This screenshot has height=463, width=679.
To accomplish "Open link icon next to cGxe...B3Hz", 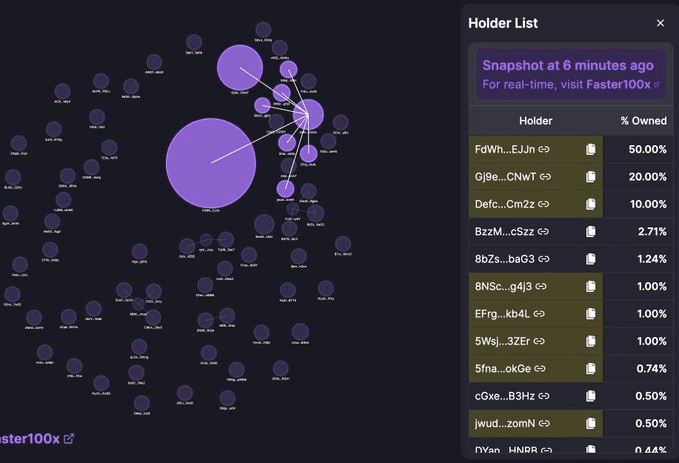I will click(x=545, y=396).
